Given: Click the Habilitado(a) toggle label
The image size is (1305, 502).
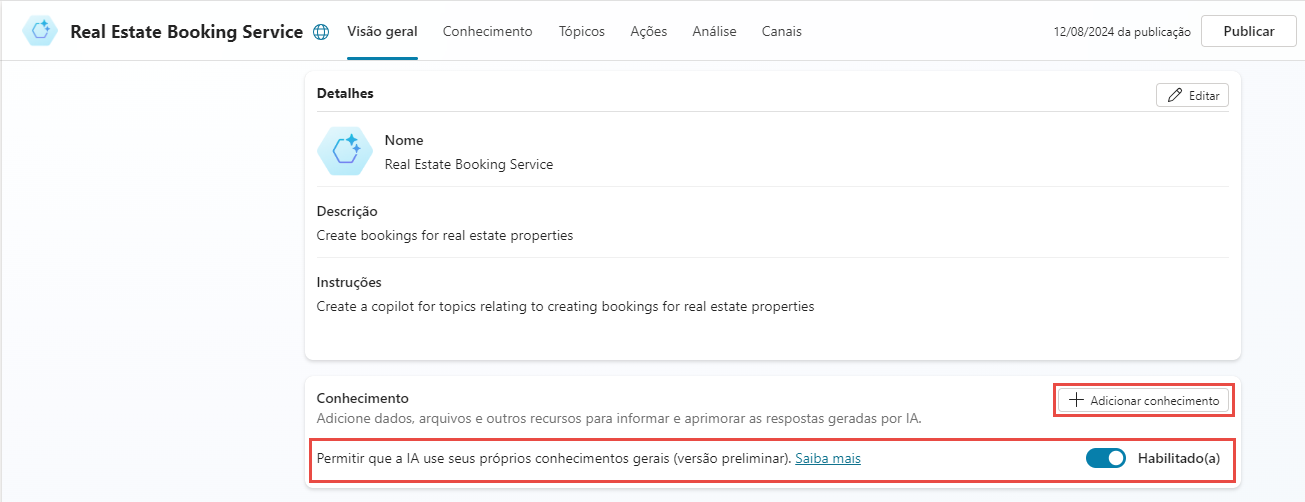Looking at the screenshot, I should click(x=1179, y=459).
